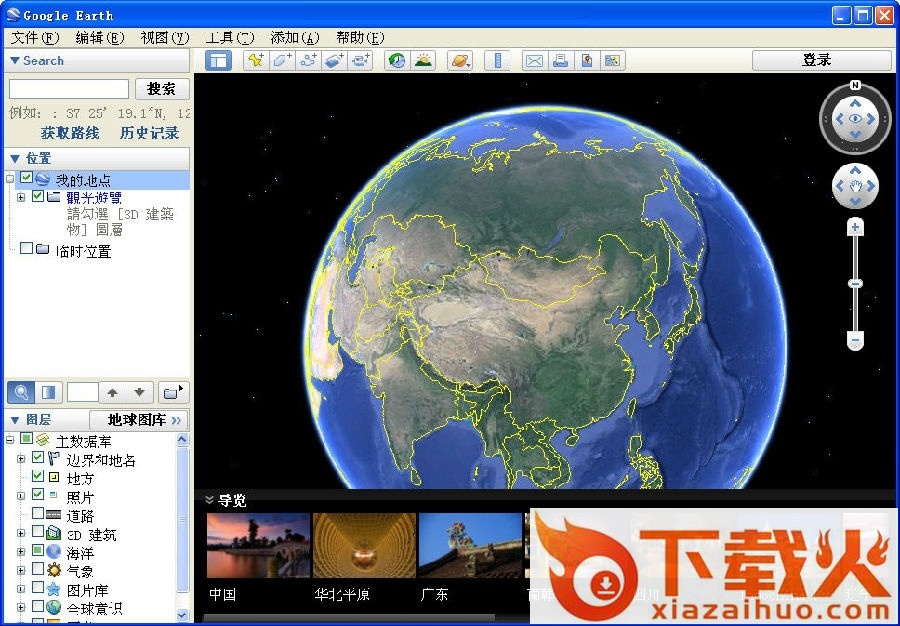900x626 pixels.
Task: Open the 文件(F) menu
Action: click(36, 38)
